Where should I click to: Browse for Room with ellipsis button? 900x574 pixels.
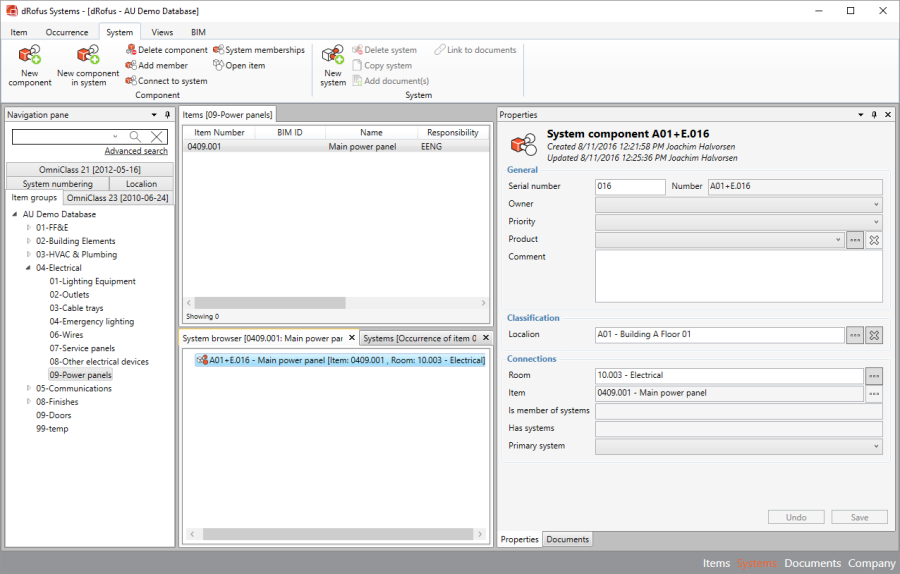874,376
